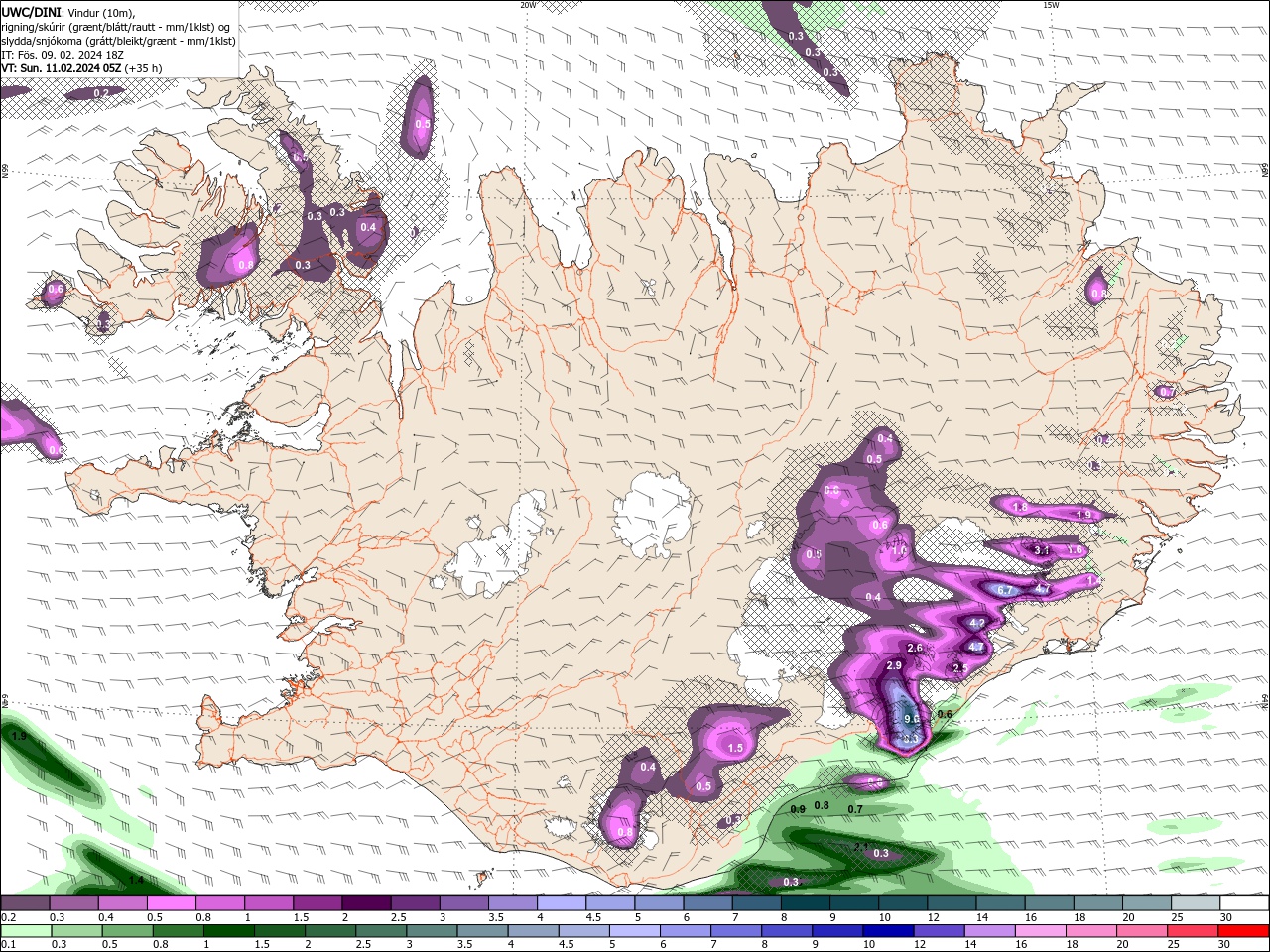Click the 20W longitude label

[528, 5]
